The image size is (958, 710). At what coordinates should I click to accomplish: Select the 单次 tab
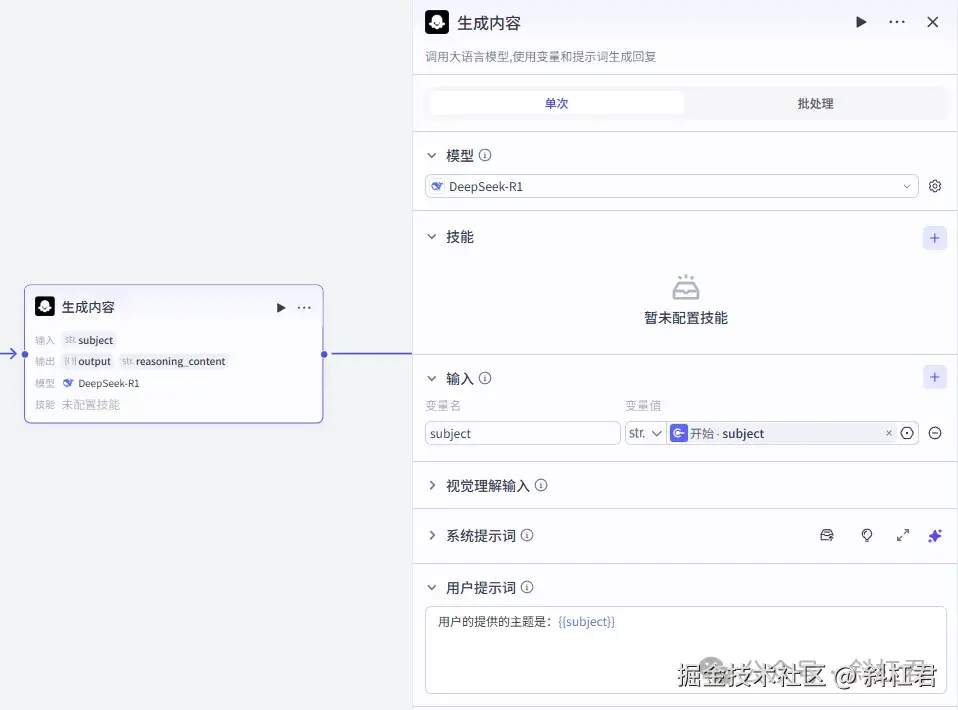pyautogui.click(x=556, y=102)
